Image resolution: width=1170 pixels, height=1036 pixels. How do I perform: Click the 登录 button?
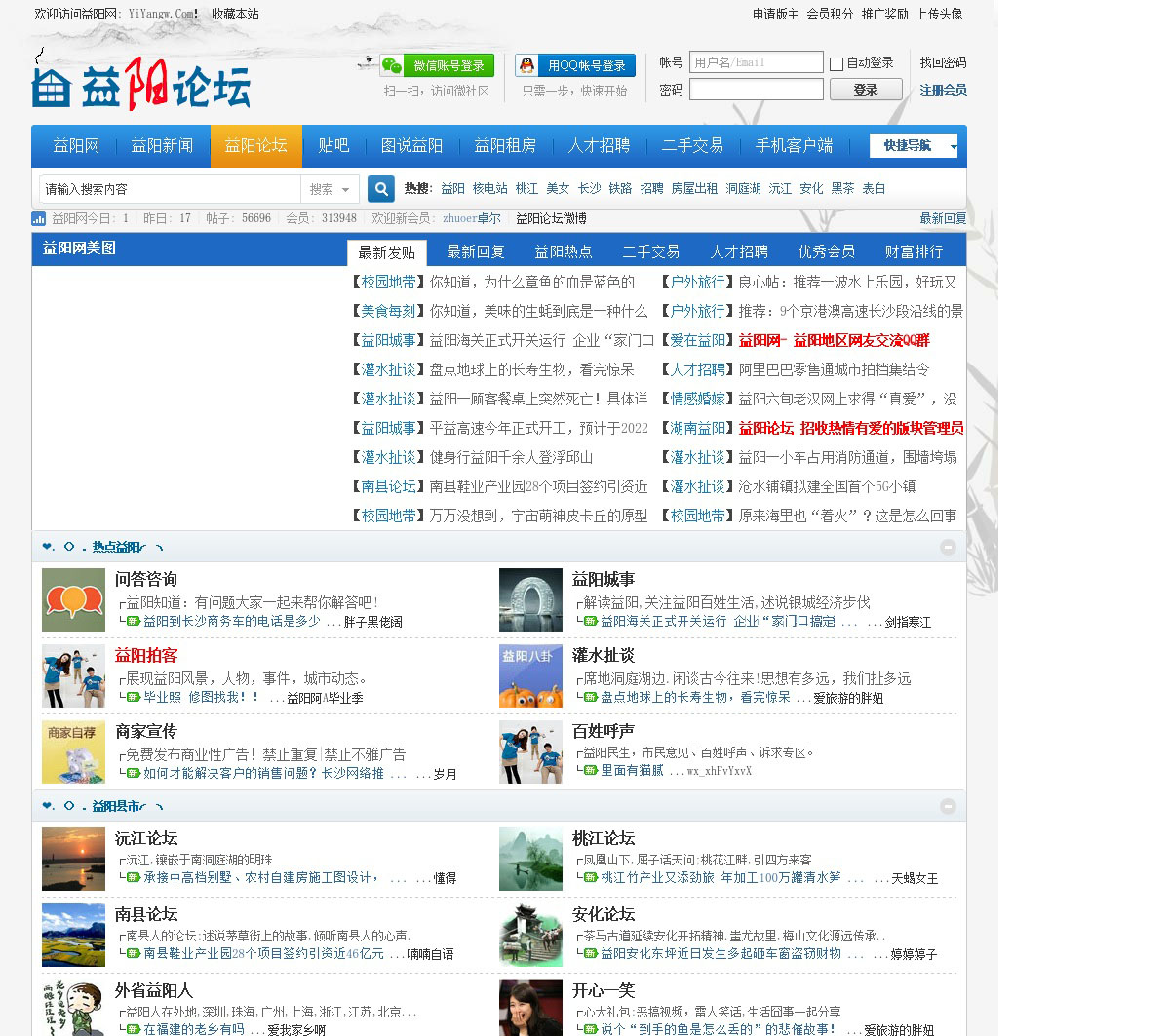tap(865, 90)
